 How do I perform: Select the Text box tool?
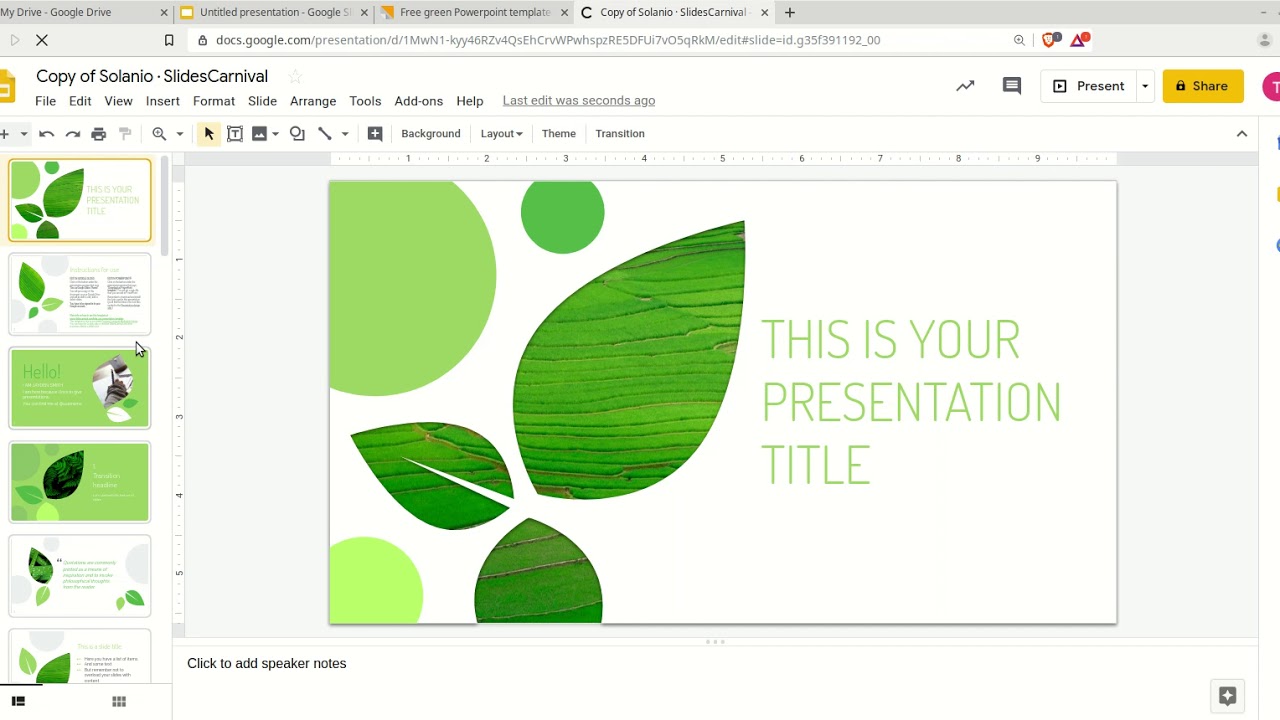[235, 134]
